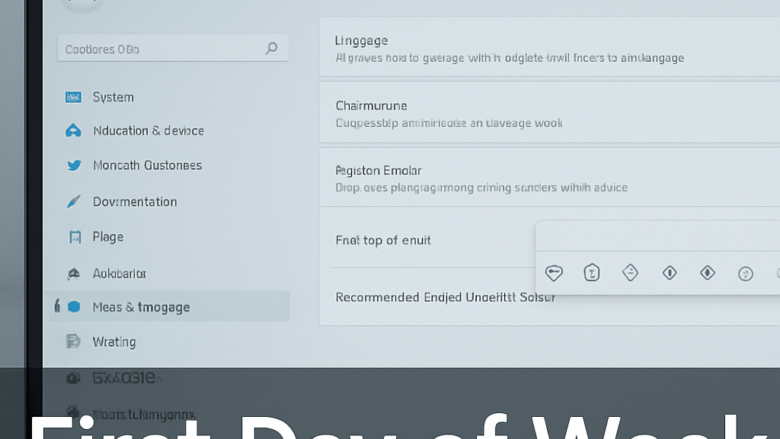Click the Meas & tmogage blue icon
The width and height of the screenshot is (780, 439).
(x=74, y=307)
